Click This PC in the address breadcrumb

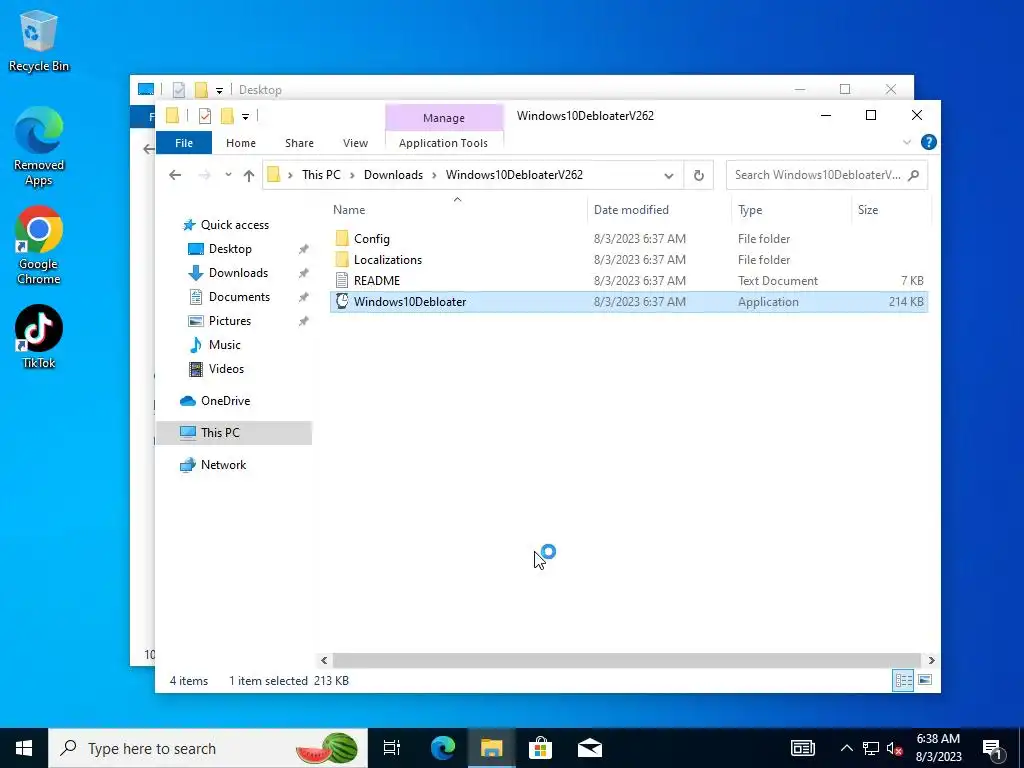tap(321, 175)
